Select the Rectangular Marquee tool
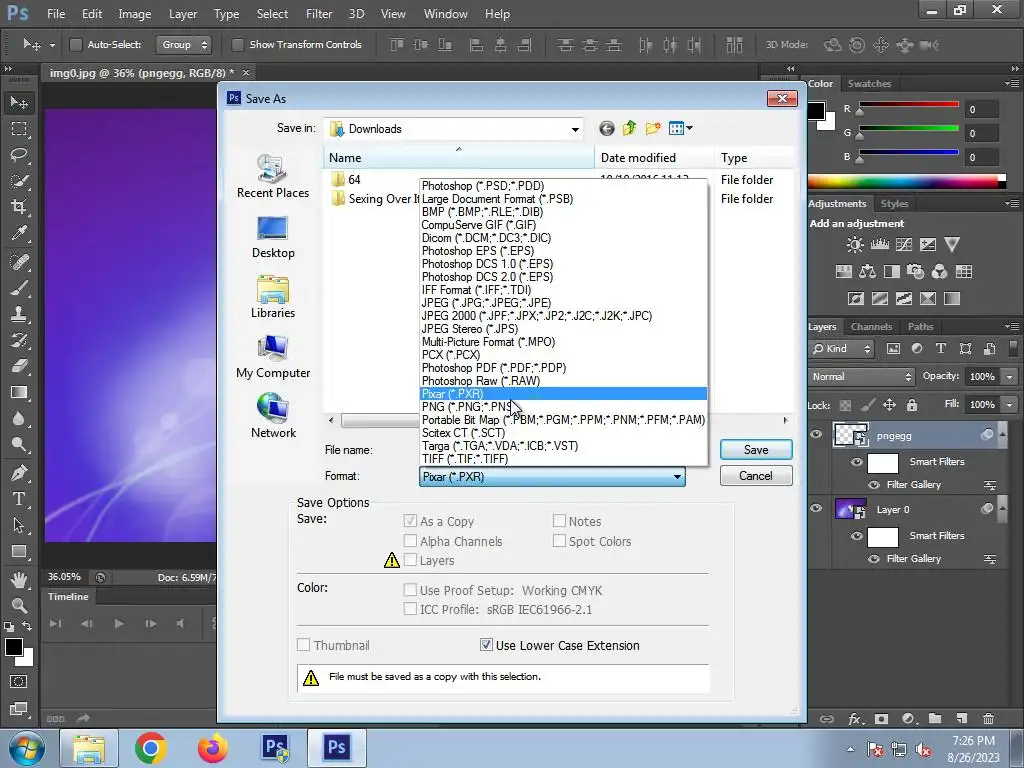The height and width of the screenshot is (768, 1024). click(x=19, y=129)
